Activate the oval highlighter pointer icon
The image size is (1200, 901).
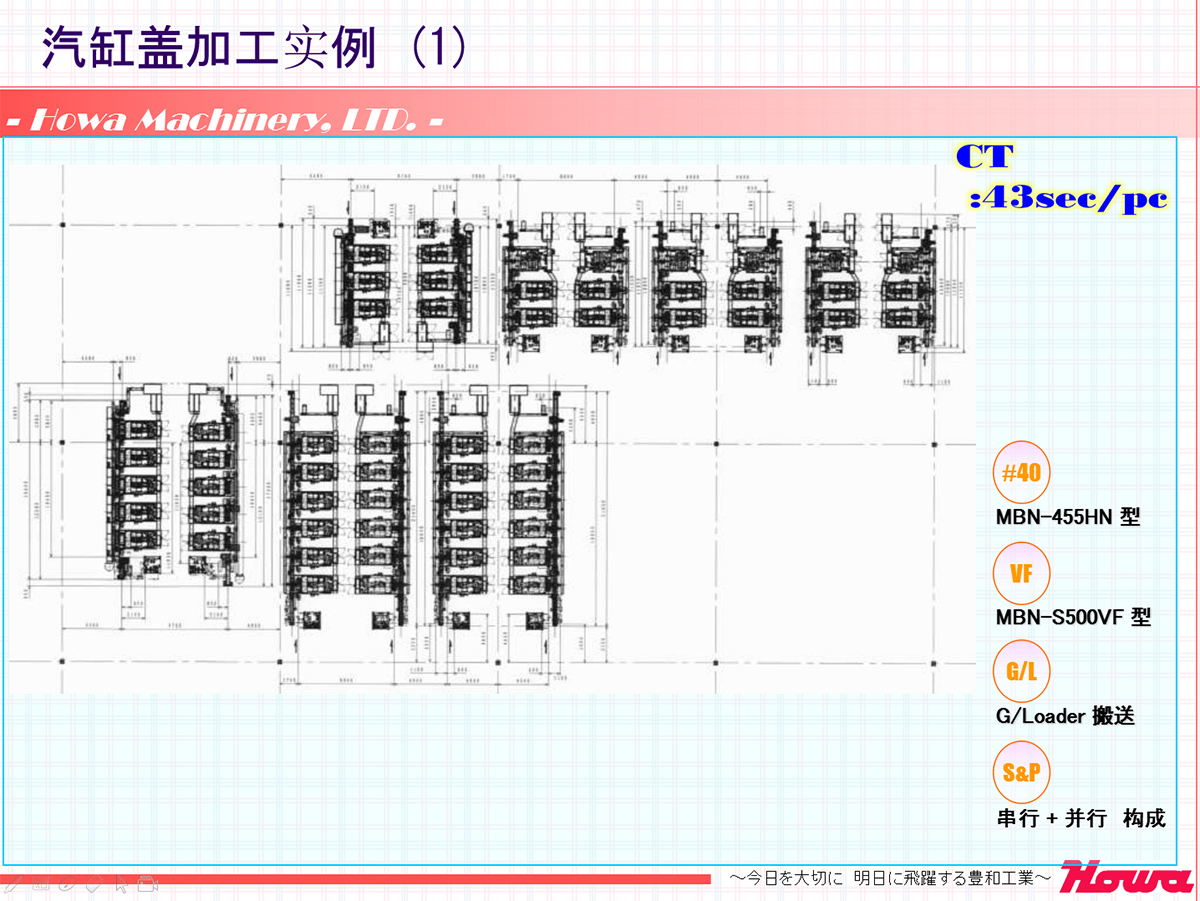[67, 883]
